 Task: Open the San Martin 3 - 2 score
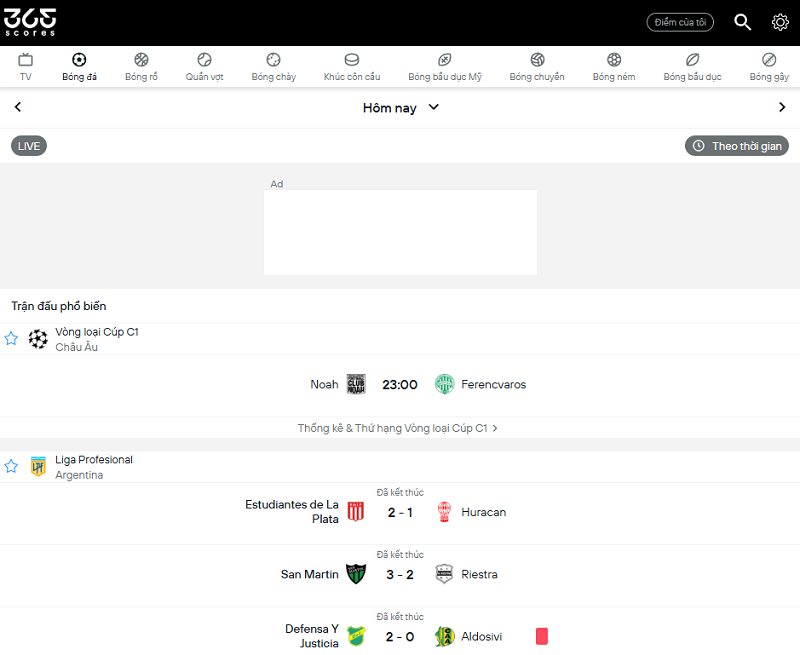pyautogui.click(x=400, y=575)
